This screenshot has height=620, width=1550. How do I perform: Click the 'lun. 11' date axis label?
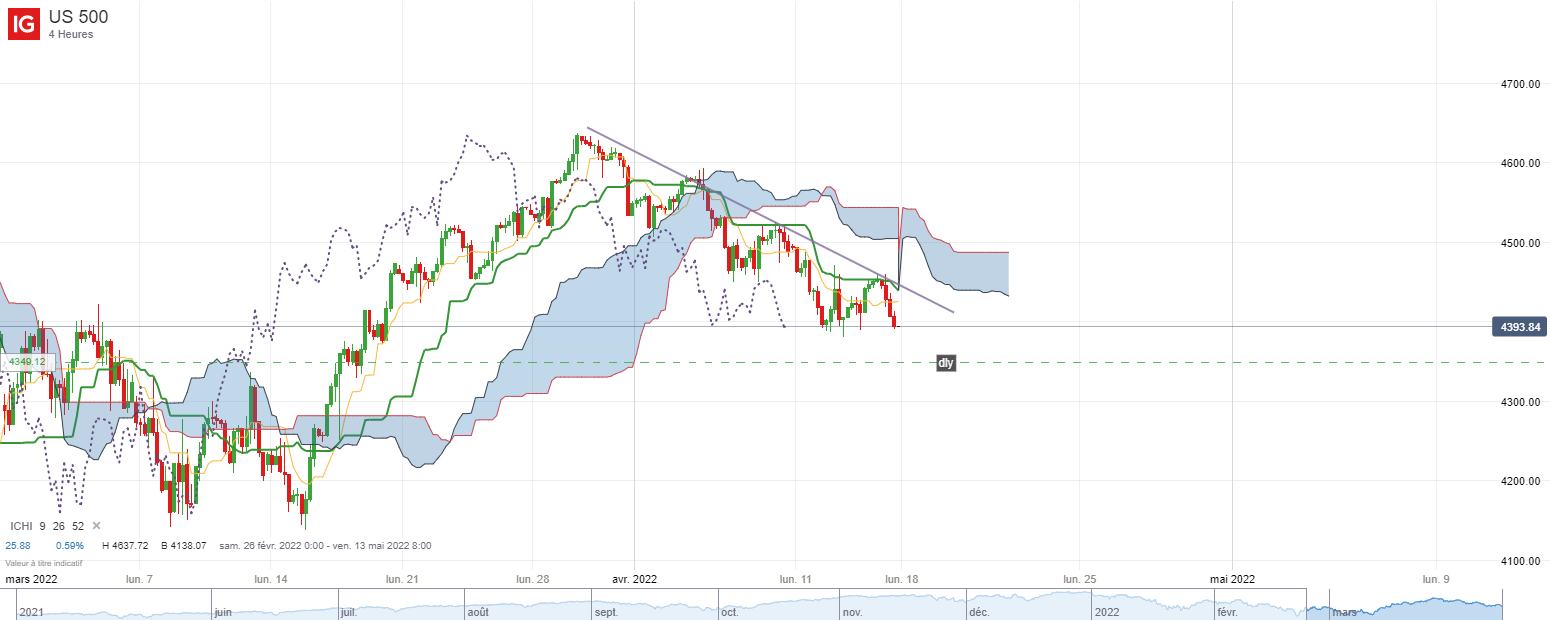point(795,579)
